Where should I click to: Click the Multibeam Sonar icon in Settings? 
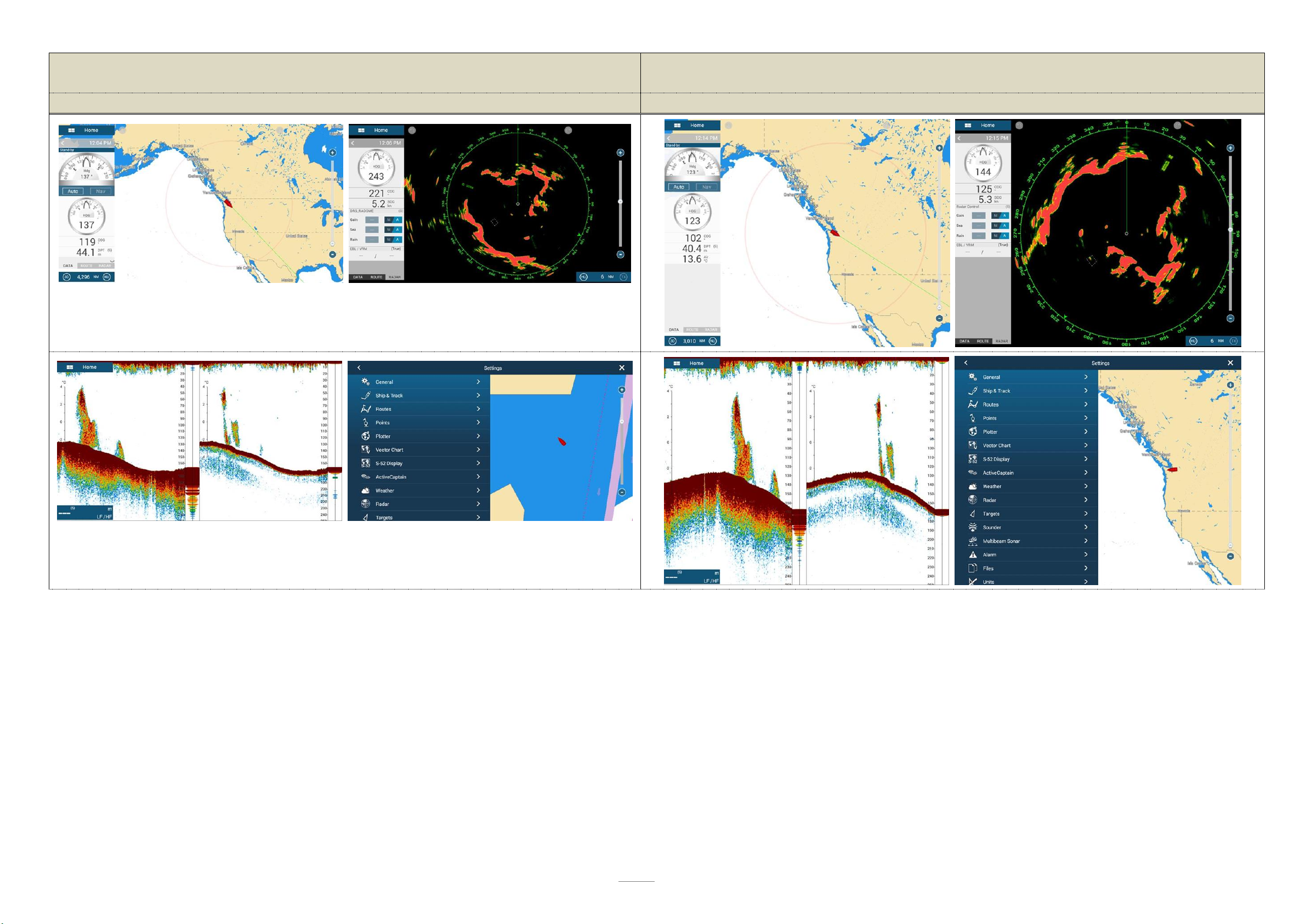pyautogui.click(x=973, y=541)
